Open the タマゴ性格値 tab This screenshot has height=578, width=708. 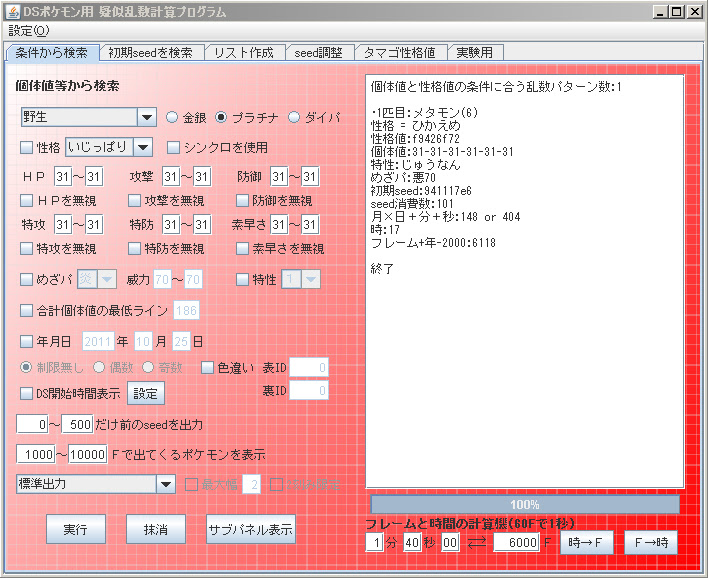click(x=400, y=53)
